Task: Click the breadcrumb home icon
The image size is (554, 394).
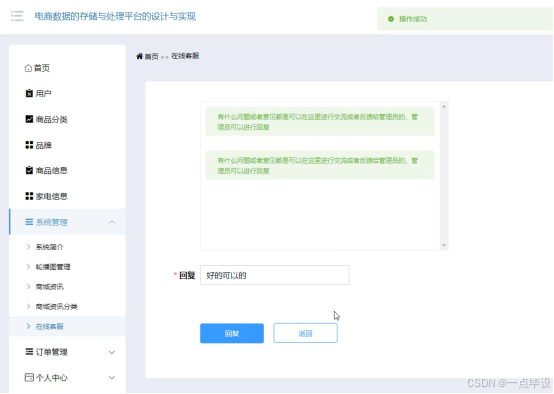Action: click(140, 56)
